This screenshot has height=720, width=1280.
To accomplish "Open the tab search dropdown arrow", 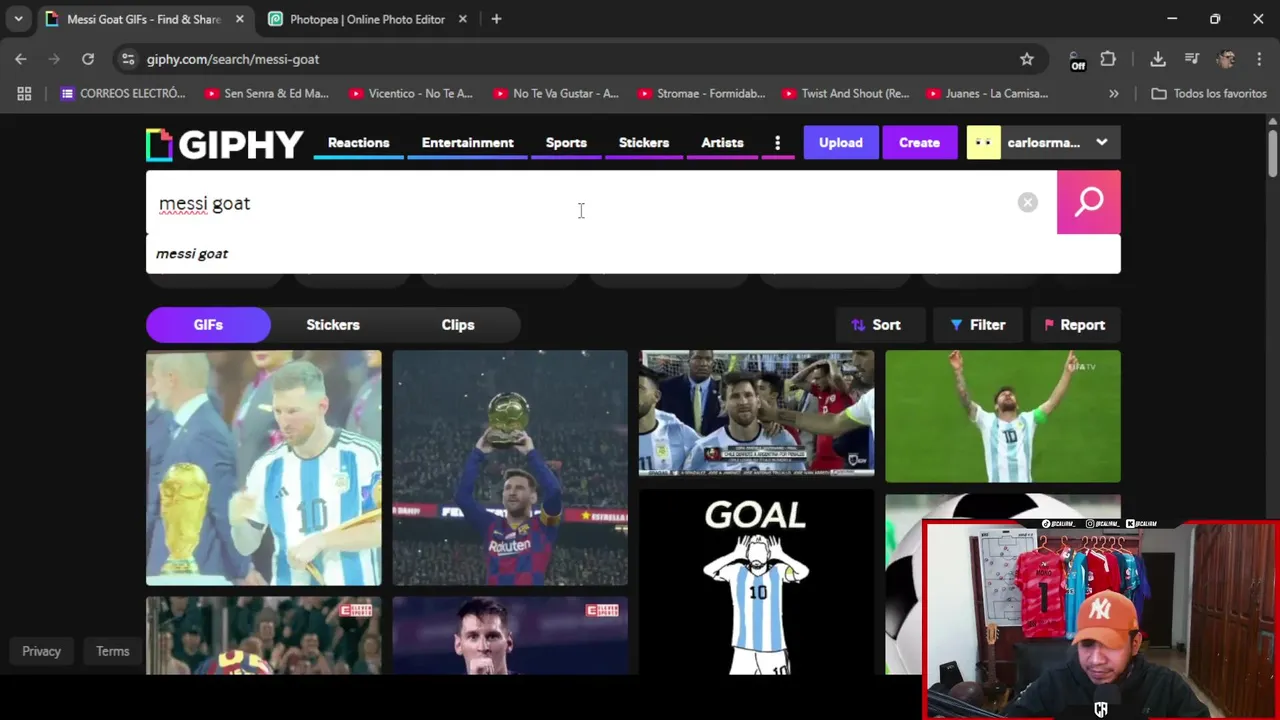I will 18,19.
